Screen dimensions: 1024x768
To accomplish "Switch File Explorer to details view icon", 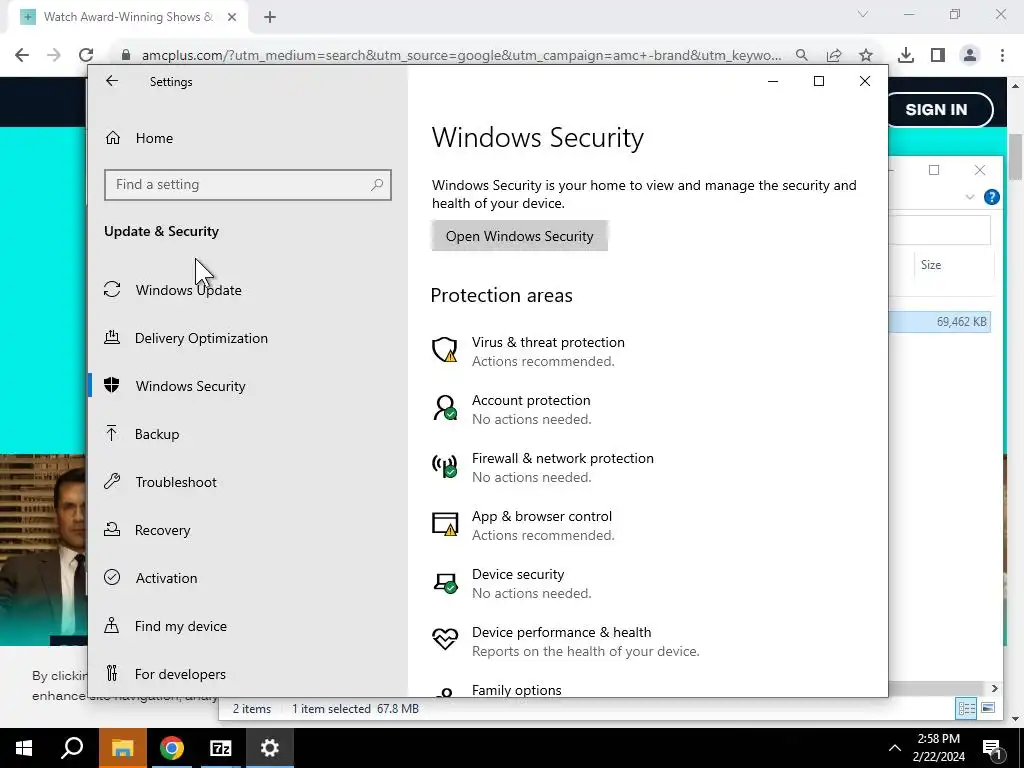I will [x=966, y=708].
